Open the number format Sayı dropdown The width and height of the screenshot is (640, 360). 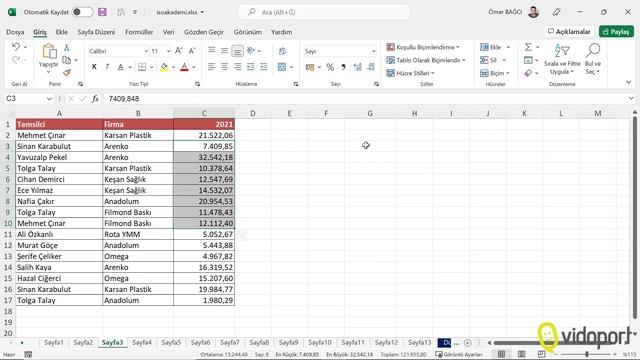click(x=373, y=51)
